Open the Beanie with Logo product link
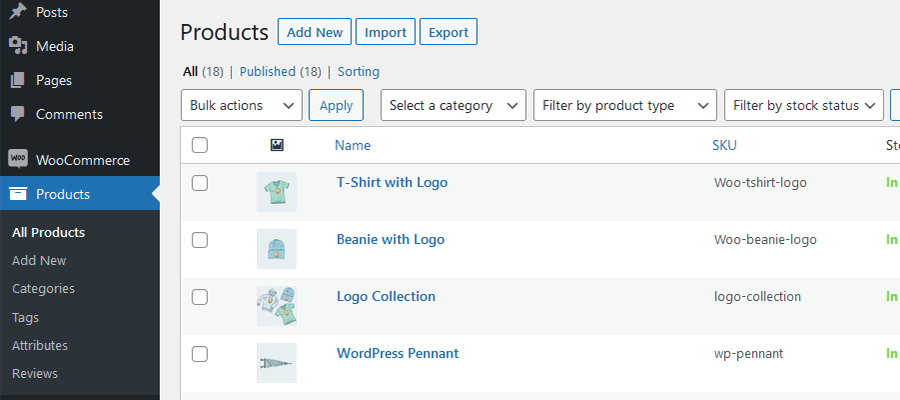Image resolution: width=900 pixels, height=400 pixels. coord(390,240)
